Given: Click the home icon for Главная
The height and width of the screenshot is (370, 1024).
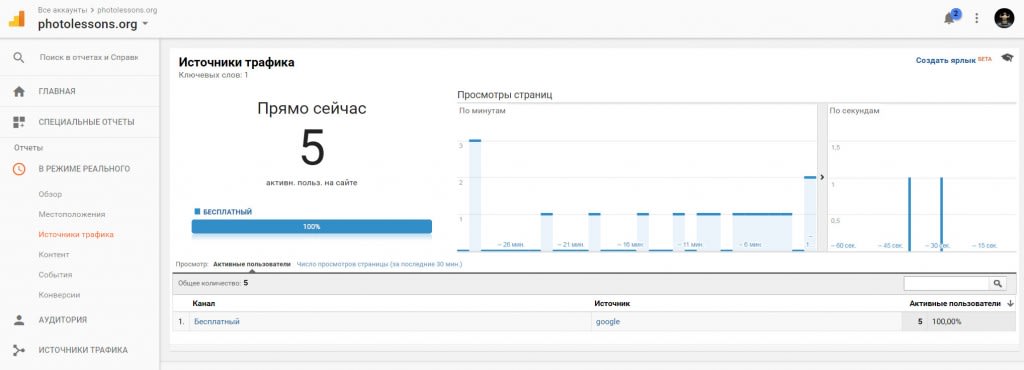Looking at the screenshot, I should (x=19, y=91).
